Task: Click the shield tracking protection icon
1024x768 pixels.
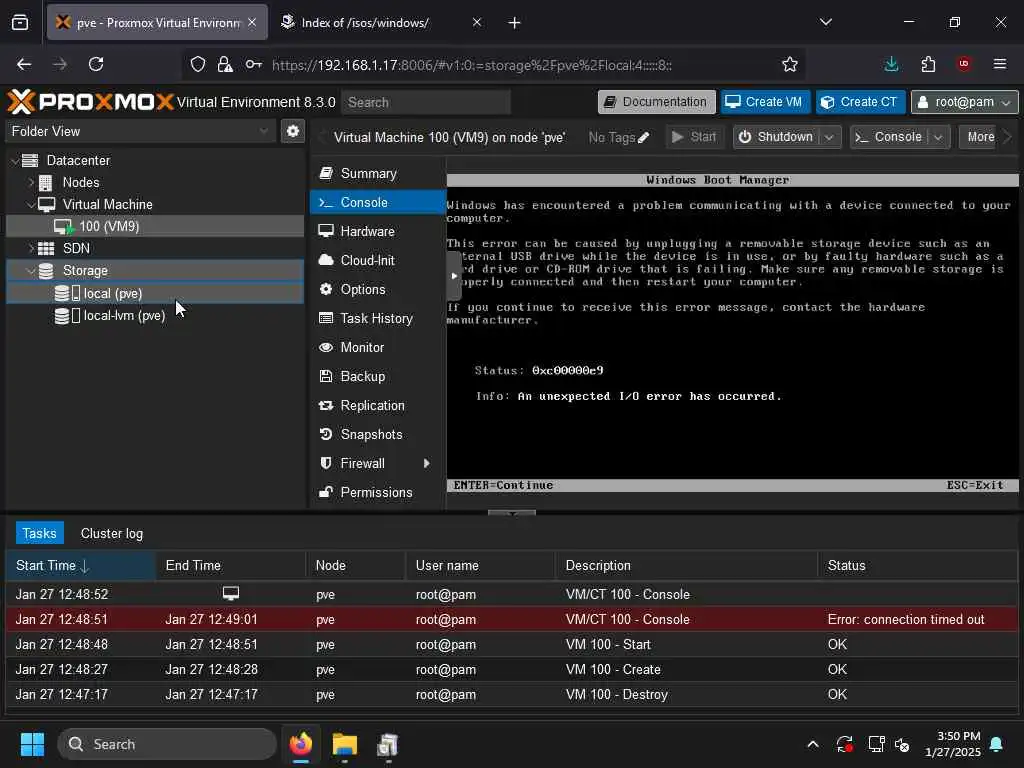Action: pyautogui.click(x=198, y=64)
